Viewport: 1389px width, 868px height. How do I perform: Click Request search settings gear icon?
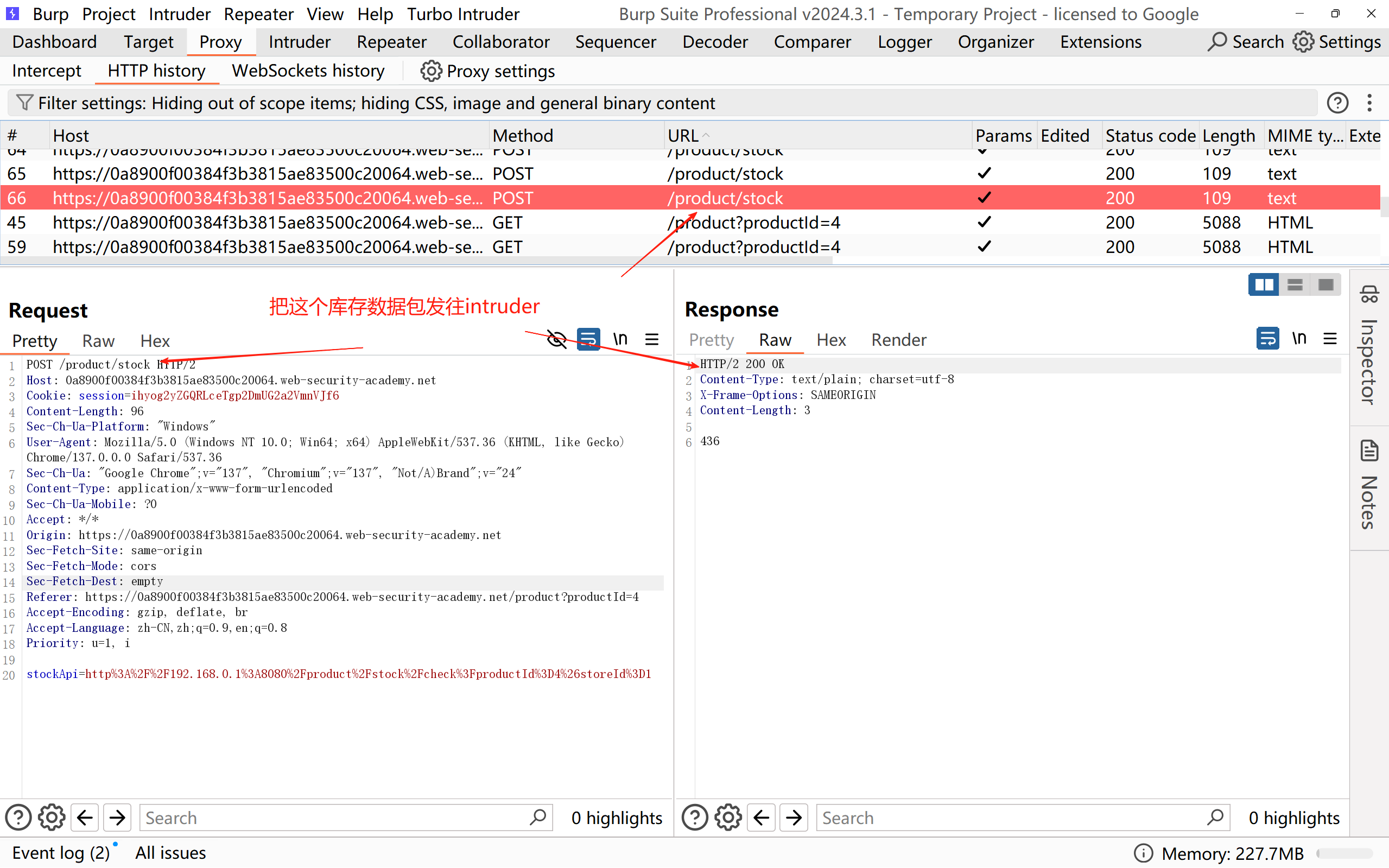52,818
